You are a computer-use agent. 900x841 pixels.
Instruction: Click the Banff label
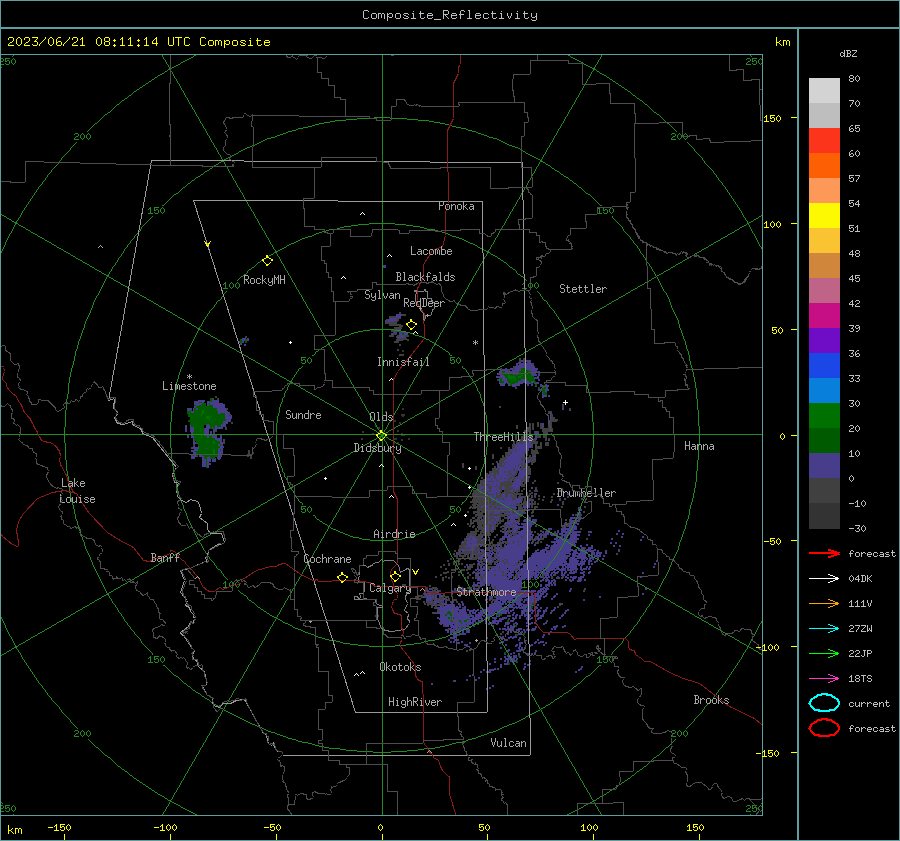point(165,558)
